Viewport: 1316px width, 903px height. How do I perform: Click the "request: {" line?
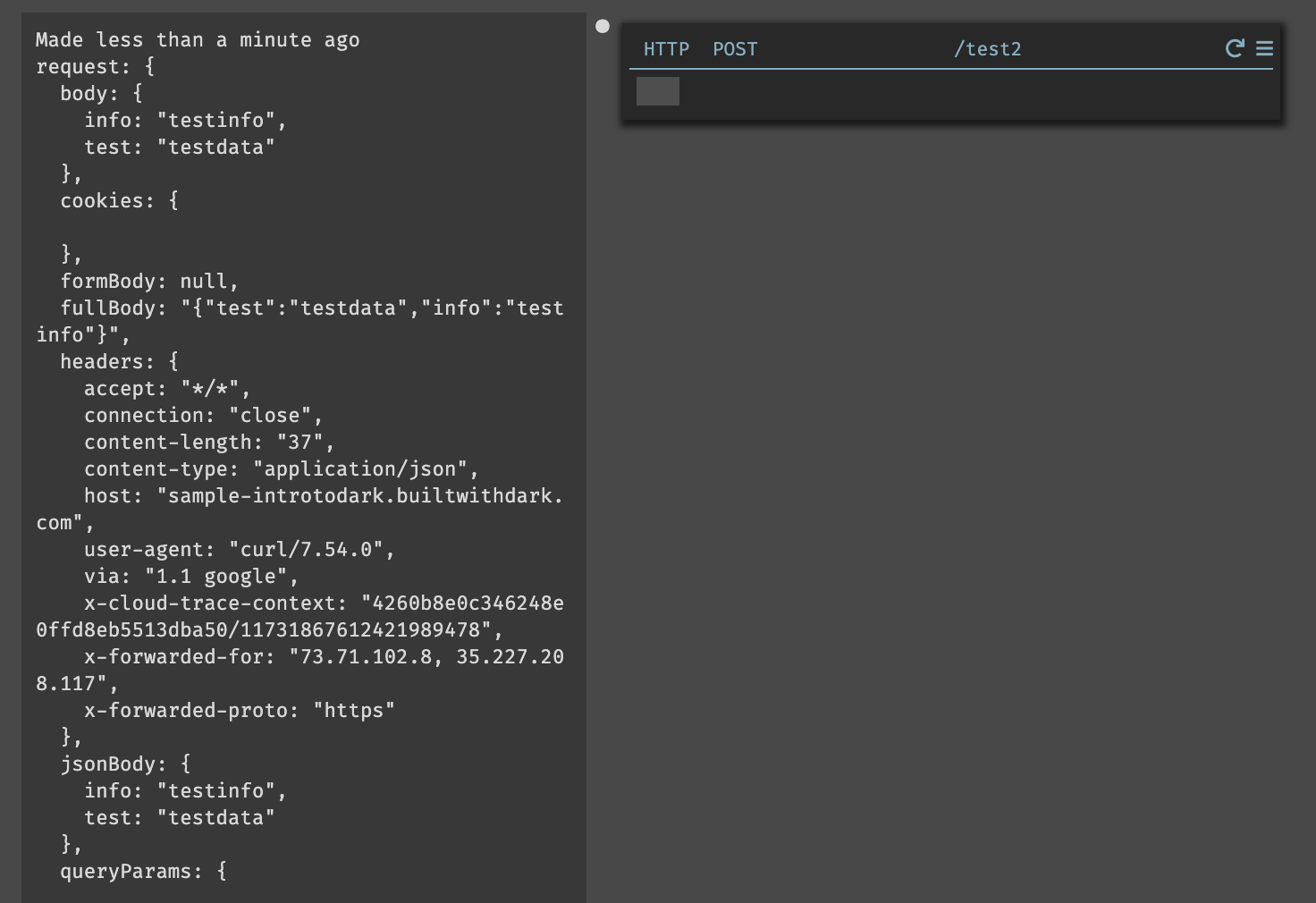[96, 67]
